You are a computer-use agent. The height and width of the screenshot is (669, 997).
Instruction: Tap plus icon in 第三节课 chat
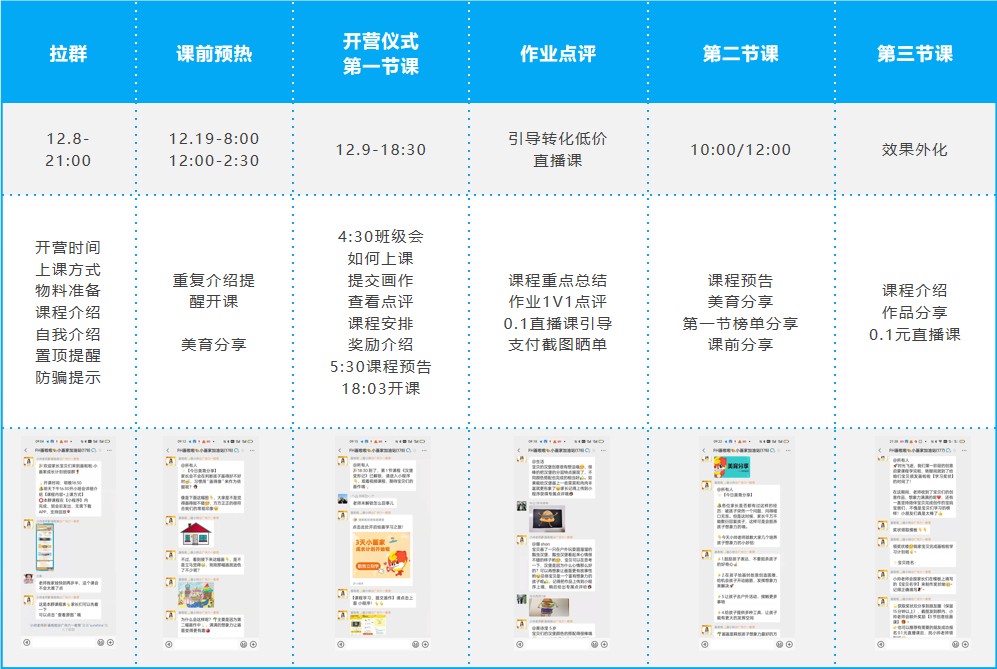coord(966,644)
